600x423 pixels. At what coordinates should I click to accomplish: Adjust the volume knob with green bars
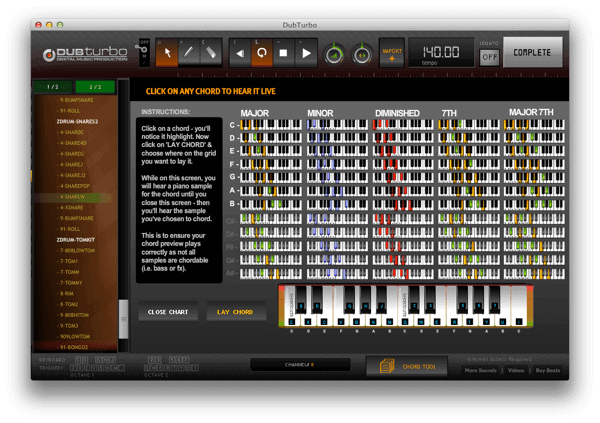(x=334, y=55)
